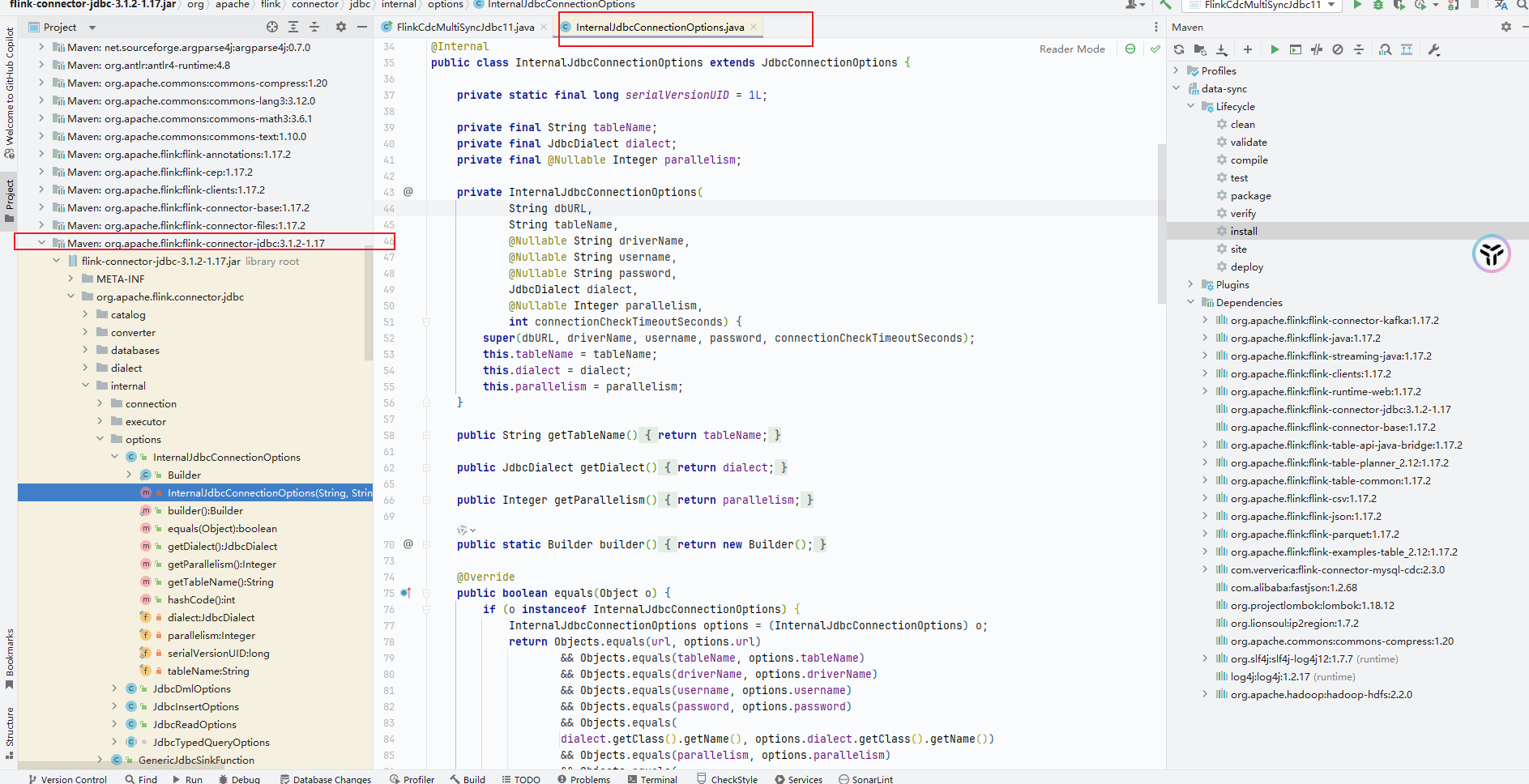Viewport: 1529px width, 784px height.
Task: Click Generate Sources and Update Folders icon
Action: click(x=1200, y=49)
